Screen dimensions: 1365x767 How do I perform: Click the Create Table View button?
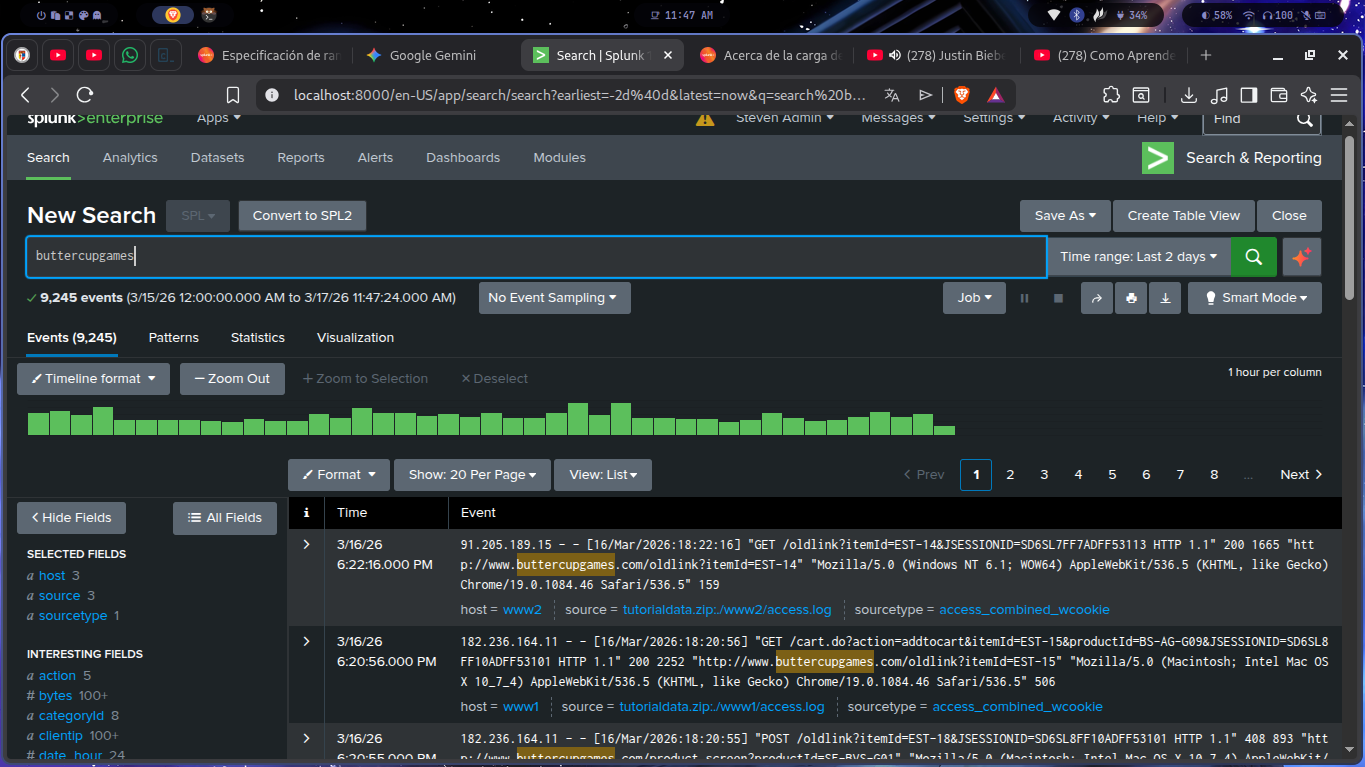(x=1183, y=216)
